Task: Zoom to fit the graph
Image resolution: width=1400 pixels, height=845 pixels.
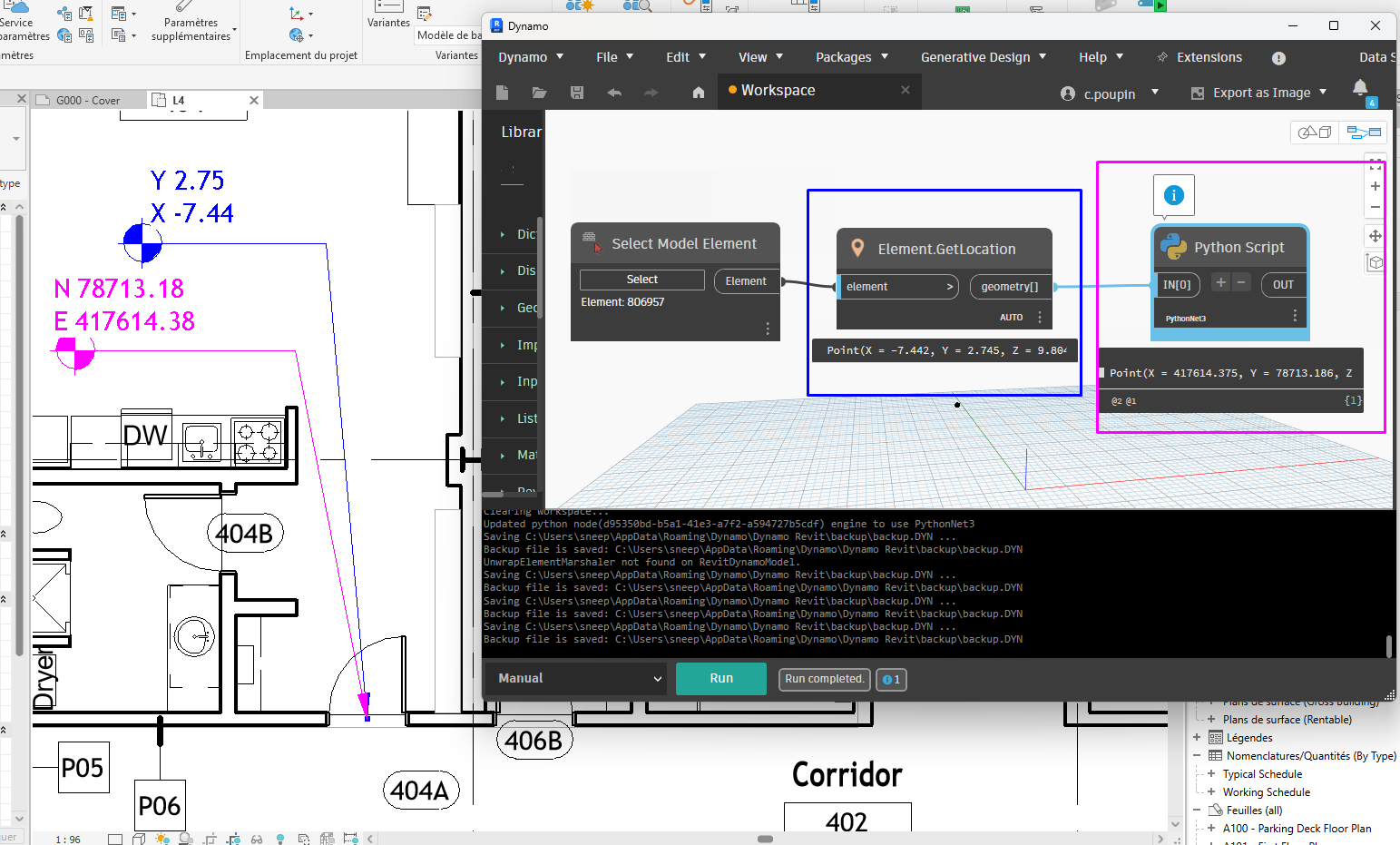Action: 1375,164
